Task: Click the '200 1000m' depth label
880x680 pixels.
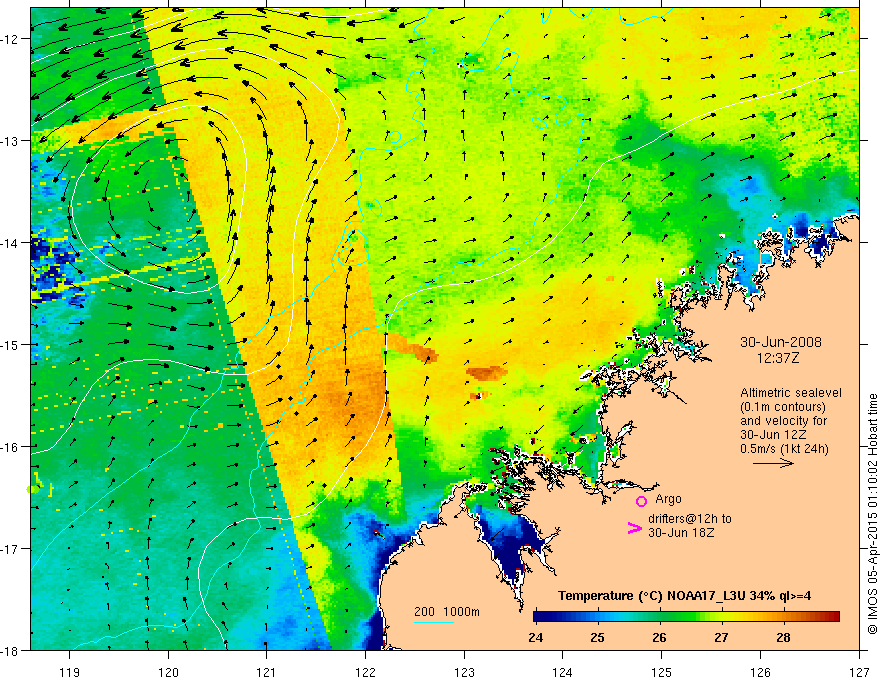Action: coord(447,612)
